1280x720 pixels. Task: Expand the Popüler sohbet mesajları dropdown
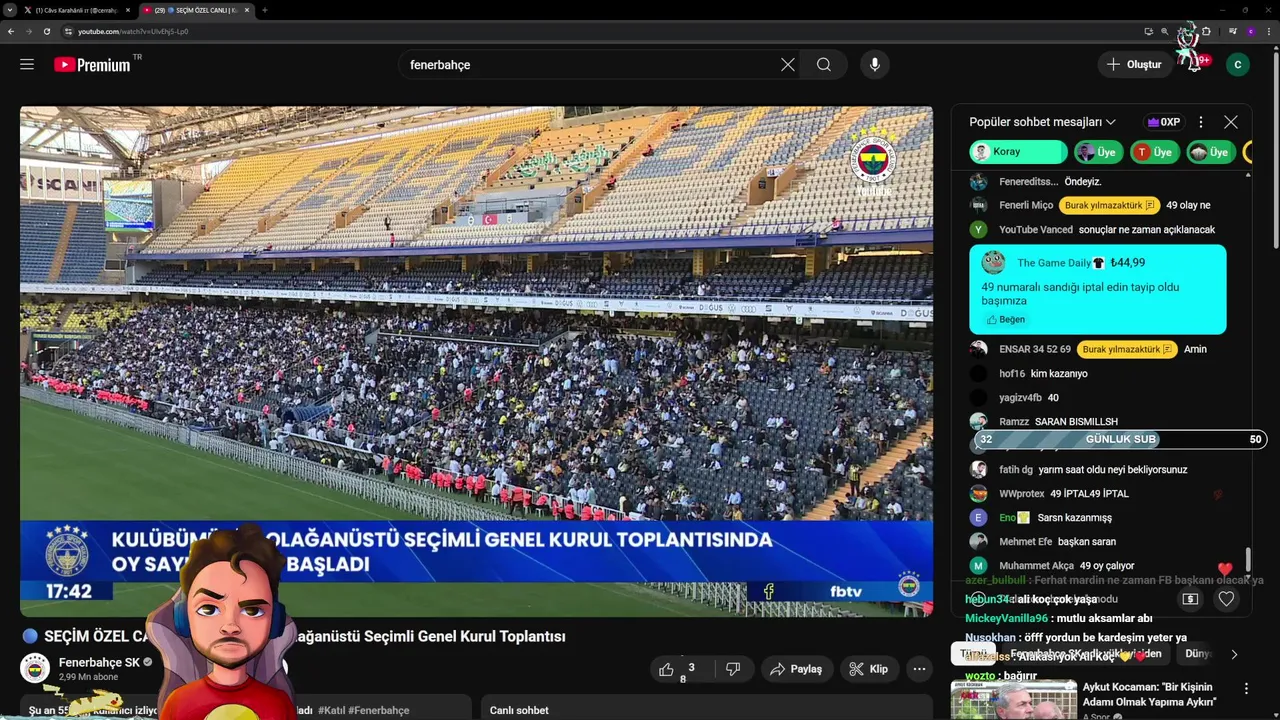(x=1042, y=122)
